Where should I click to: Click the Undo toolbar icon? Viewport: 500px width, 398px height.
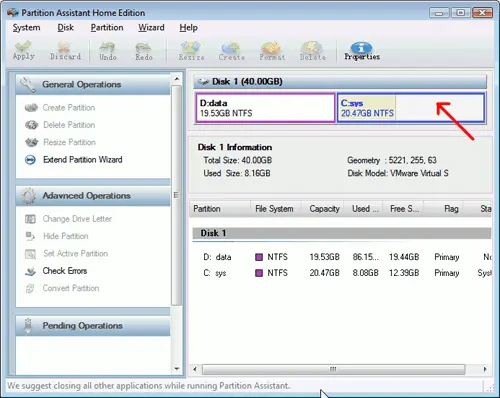(x=108, y=51)
